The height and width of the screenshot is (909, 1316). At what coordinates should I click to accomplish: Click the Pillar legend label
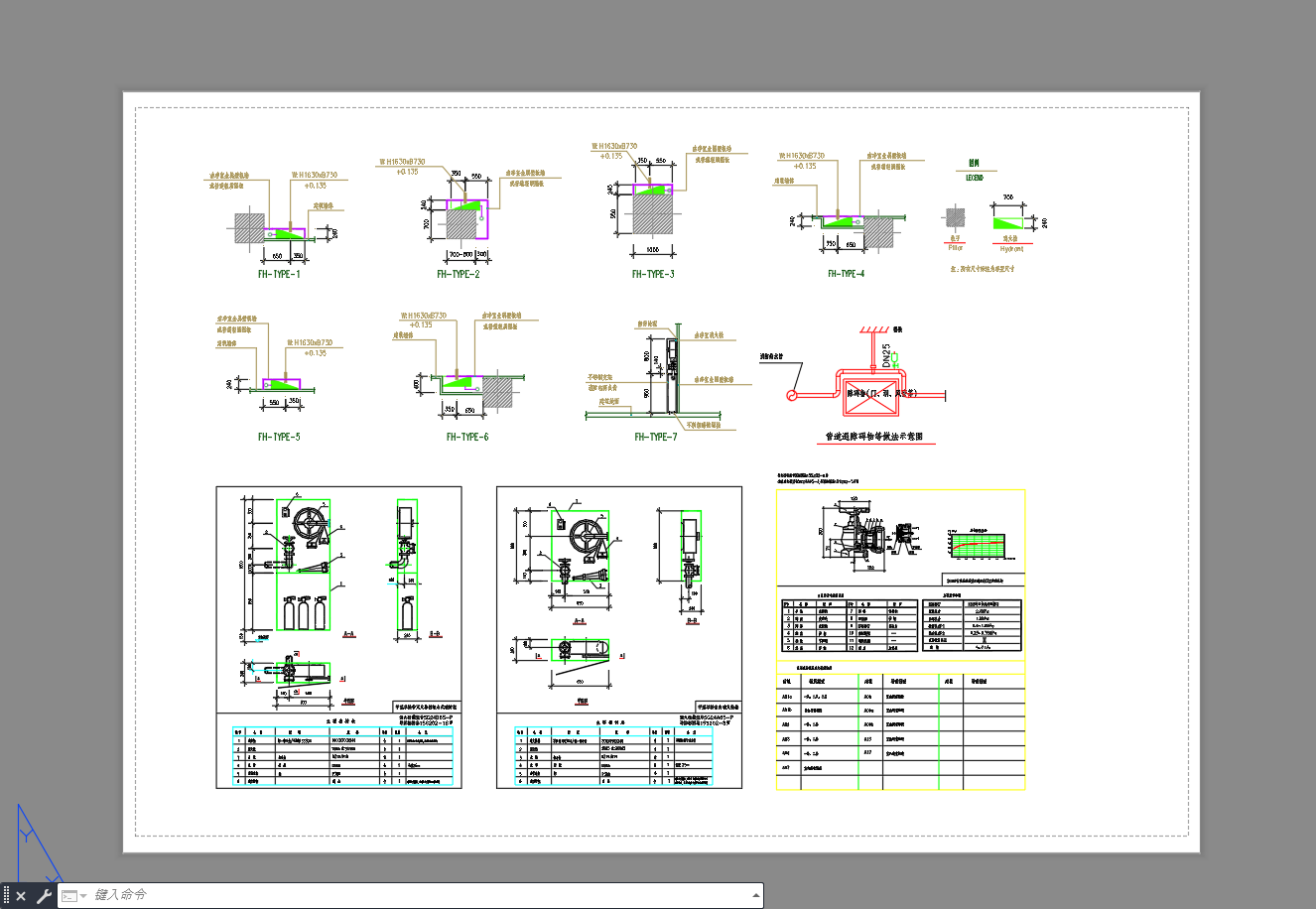(x=956, y=248)
